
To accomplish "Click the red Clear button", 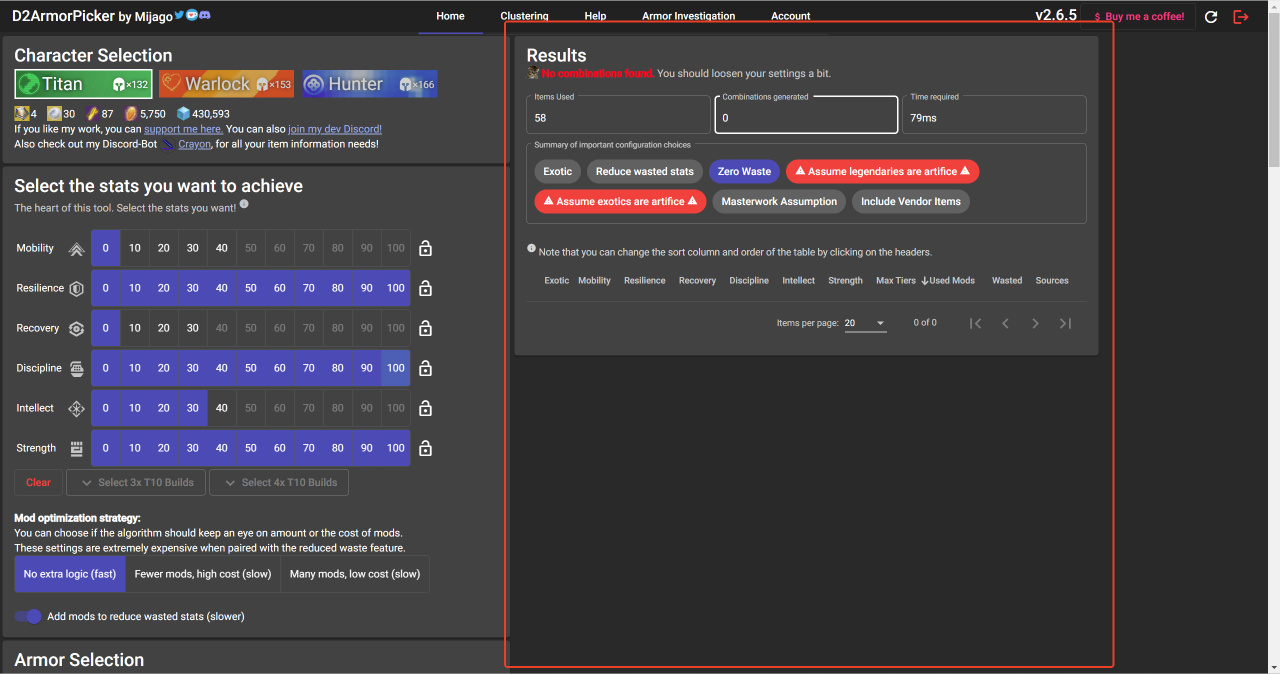I will [x=38, y=482].
